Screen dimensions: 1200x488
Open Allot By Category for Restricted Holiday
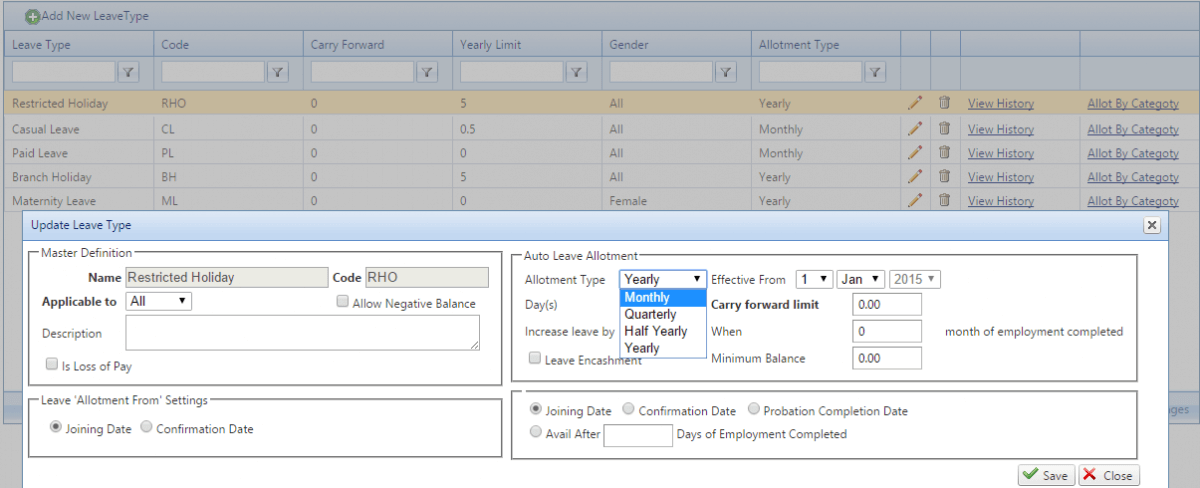[1133, 103]
